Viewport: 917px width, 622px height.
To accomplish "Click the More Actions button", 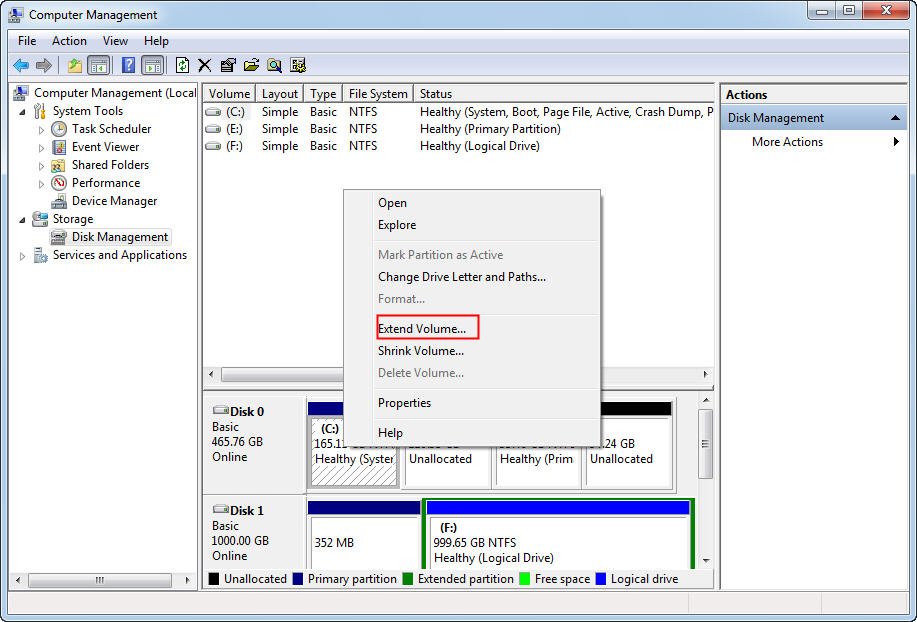I will point(787,142).
